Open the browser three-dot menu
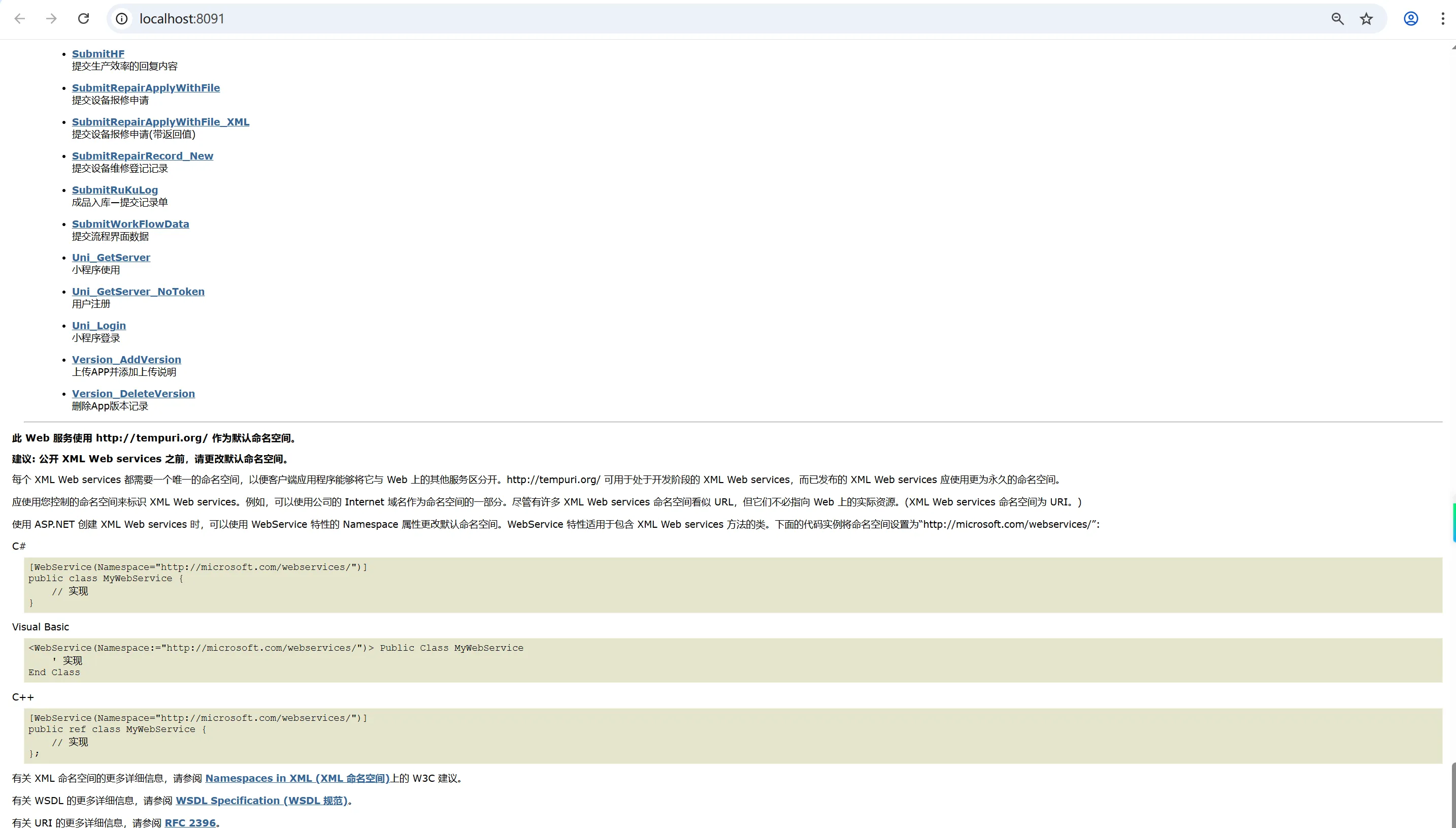Image resolution: width=1456 pixels, height=828 pixels. point(1442,19)
